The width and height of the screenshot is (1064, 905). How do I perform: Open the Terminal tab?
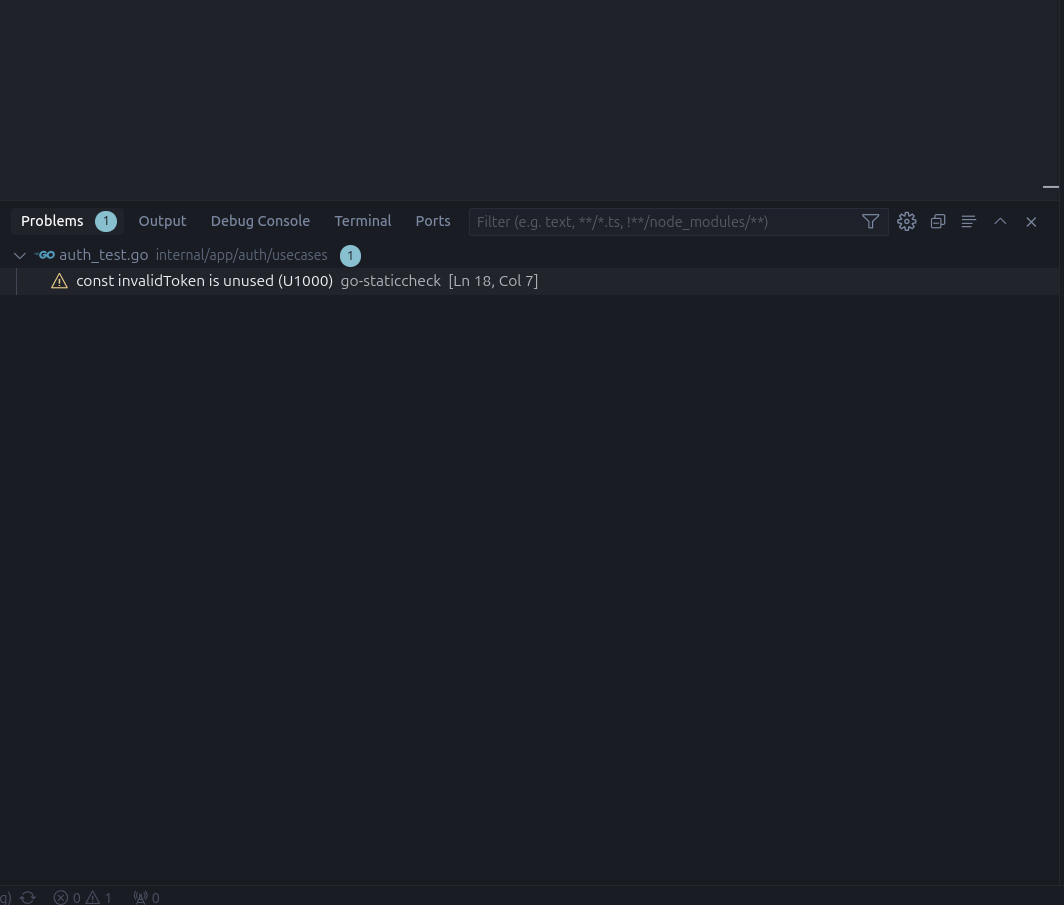362,221
